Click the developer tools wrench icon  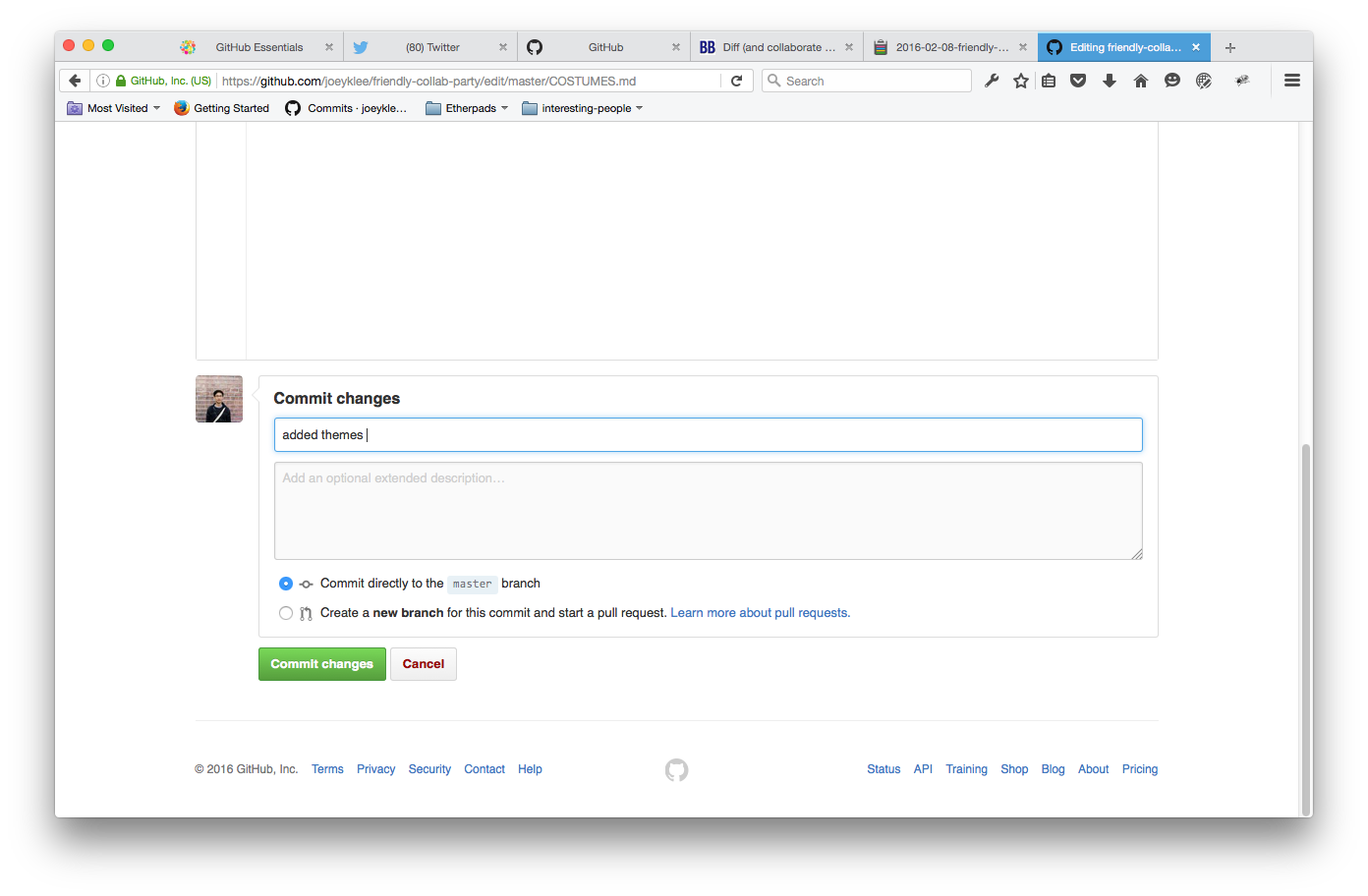[x=992, y=81]
